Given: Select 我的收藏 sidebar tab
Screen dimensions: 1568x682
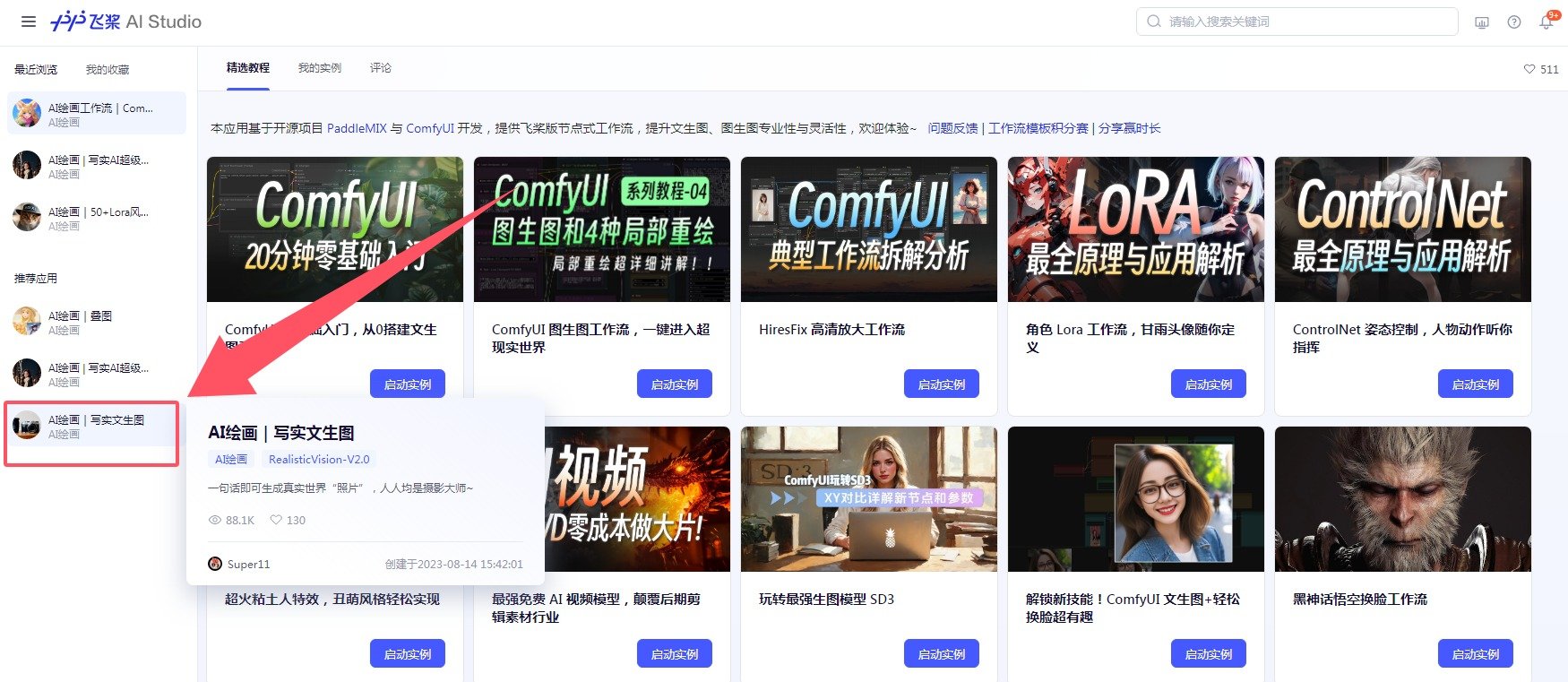Looking at the screenshot, I should [108, 70].
